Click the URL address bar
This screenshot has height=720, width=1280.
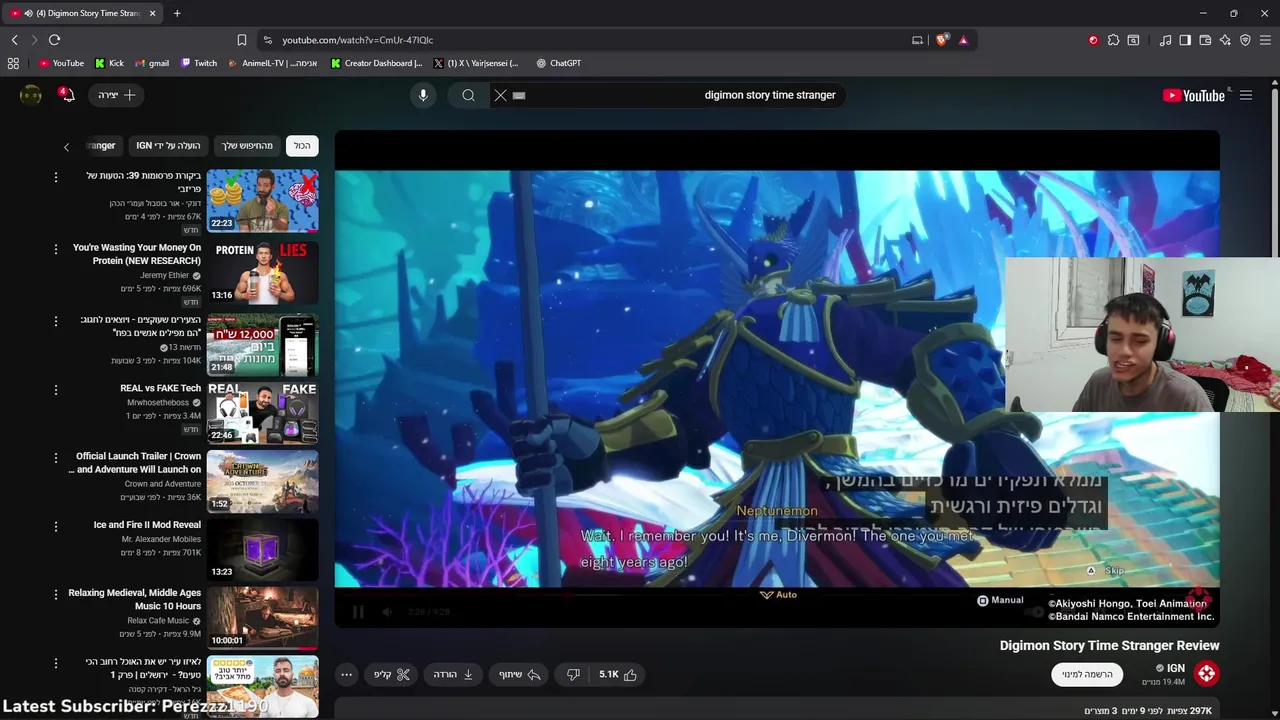(x=590, y=40)
